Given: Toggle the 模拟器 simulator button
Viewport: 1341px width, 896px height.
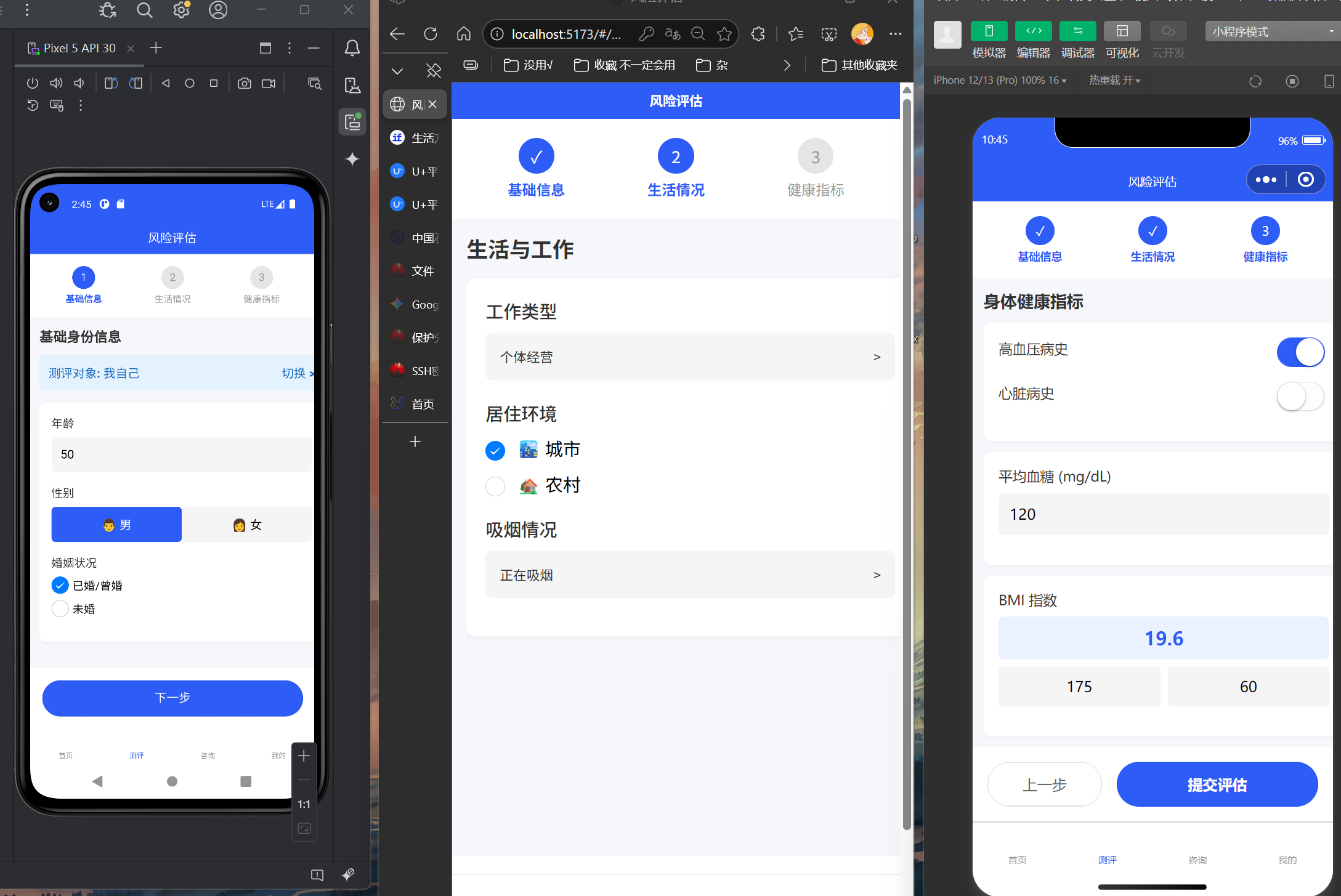Looking at the screenshot, I should [x=989, y=31].
